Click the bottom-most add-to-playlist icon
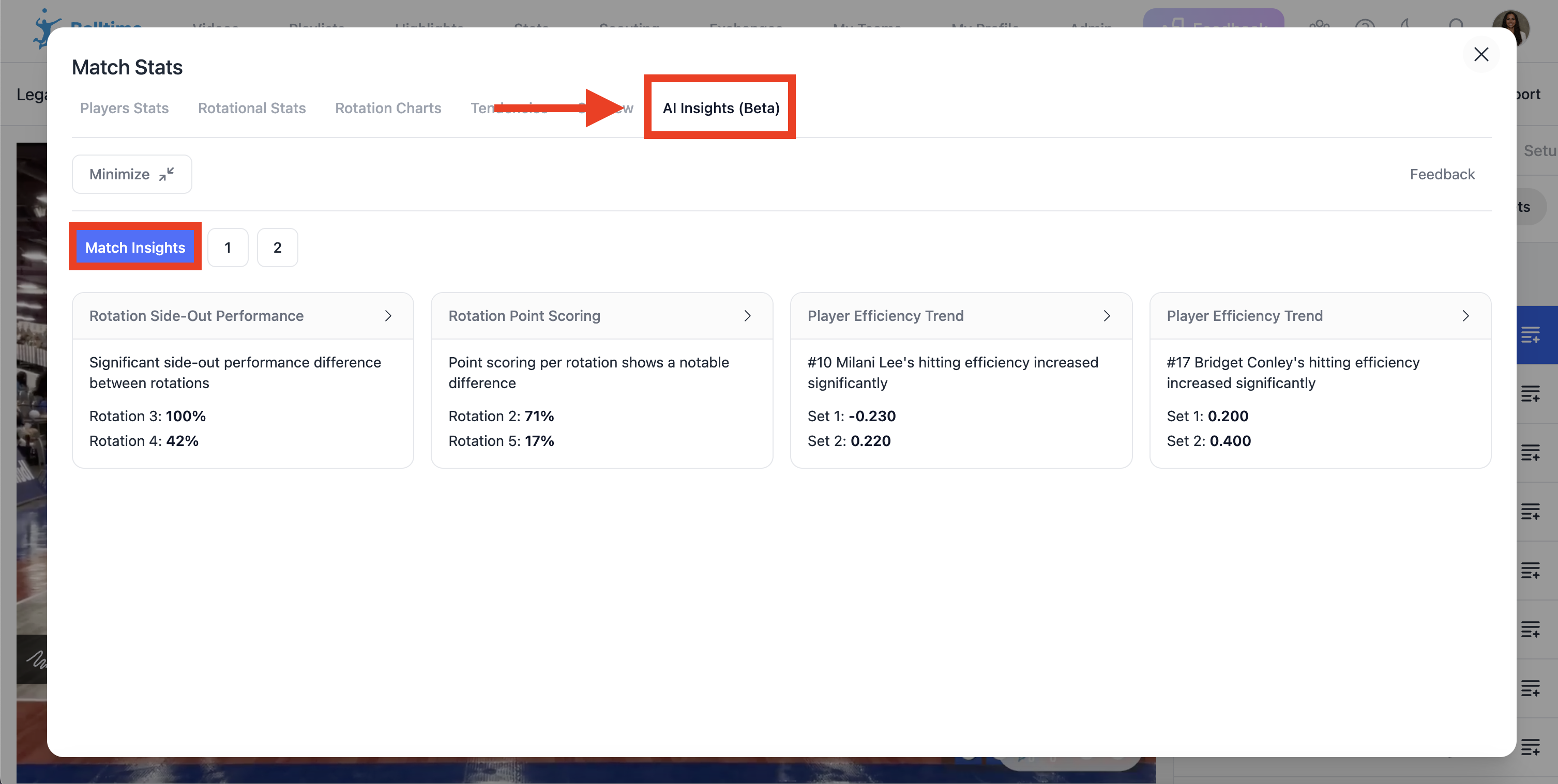 [1530, 747]
